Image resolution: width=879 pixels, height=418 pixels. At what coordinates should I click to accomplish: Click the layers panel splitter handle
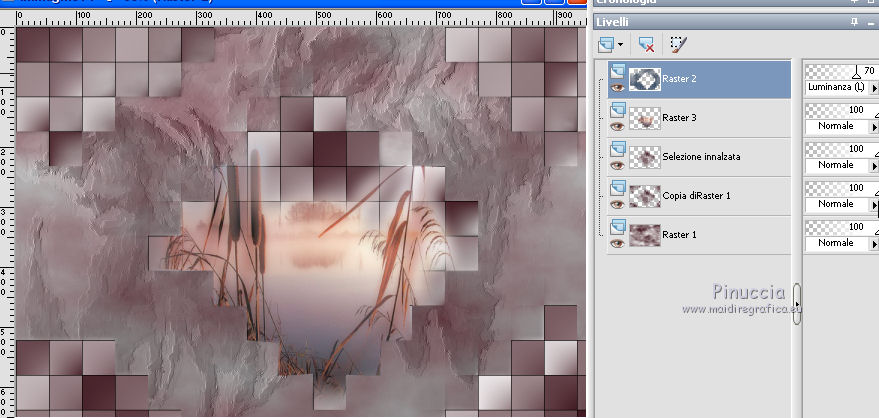click(x=797, y=304)
